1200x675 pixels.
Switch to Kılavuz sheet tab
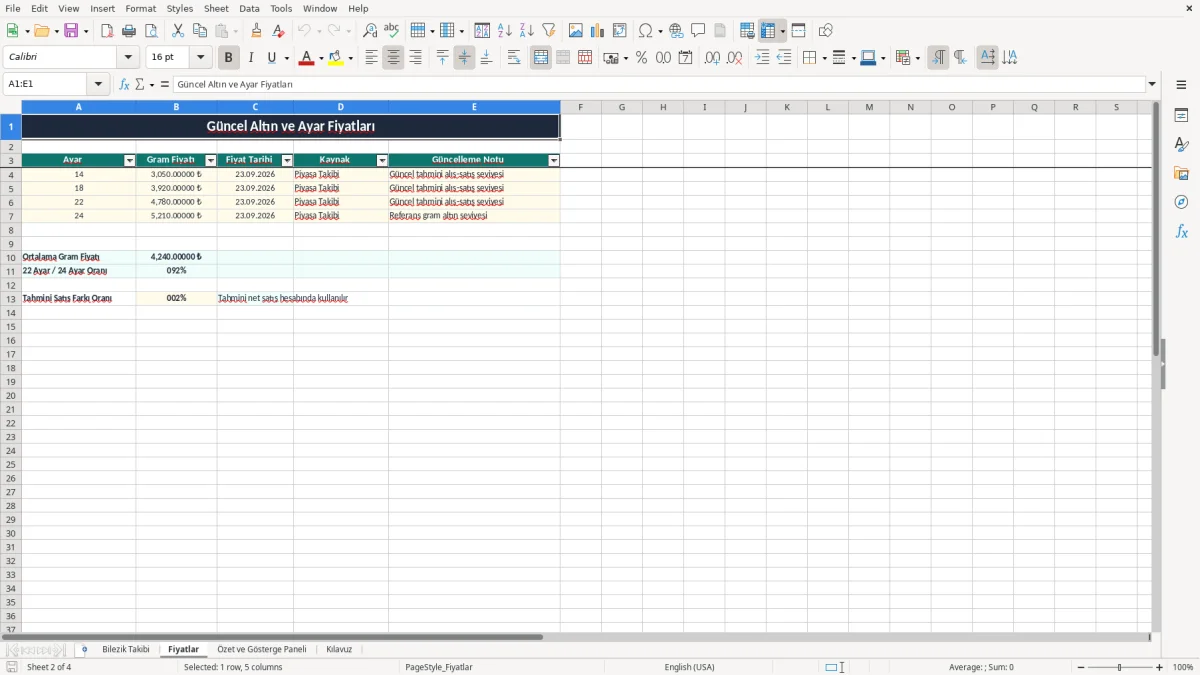339,650
